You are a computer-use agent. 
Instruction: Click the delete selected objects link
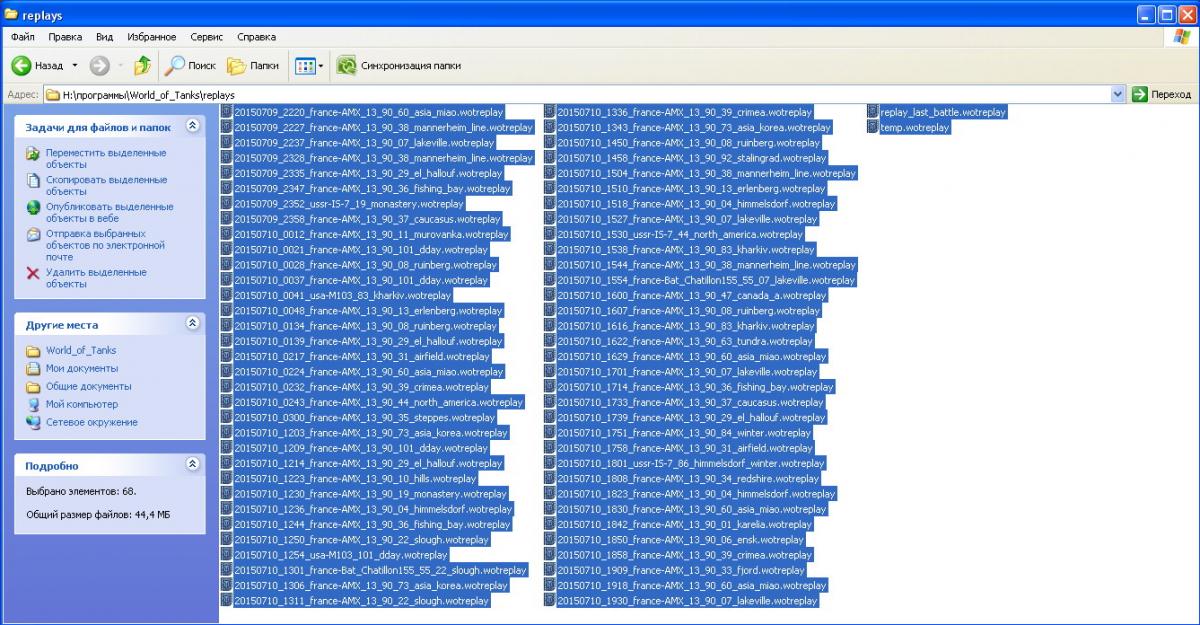95,278
